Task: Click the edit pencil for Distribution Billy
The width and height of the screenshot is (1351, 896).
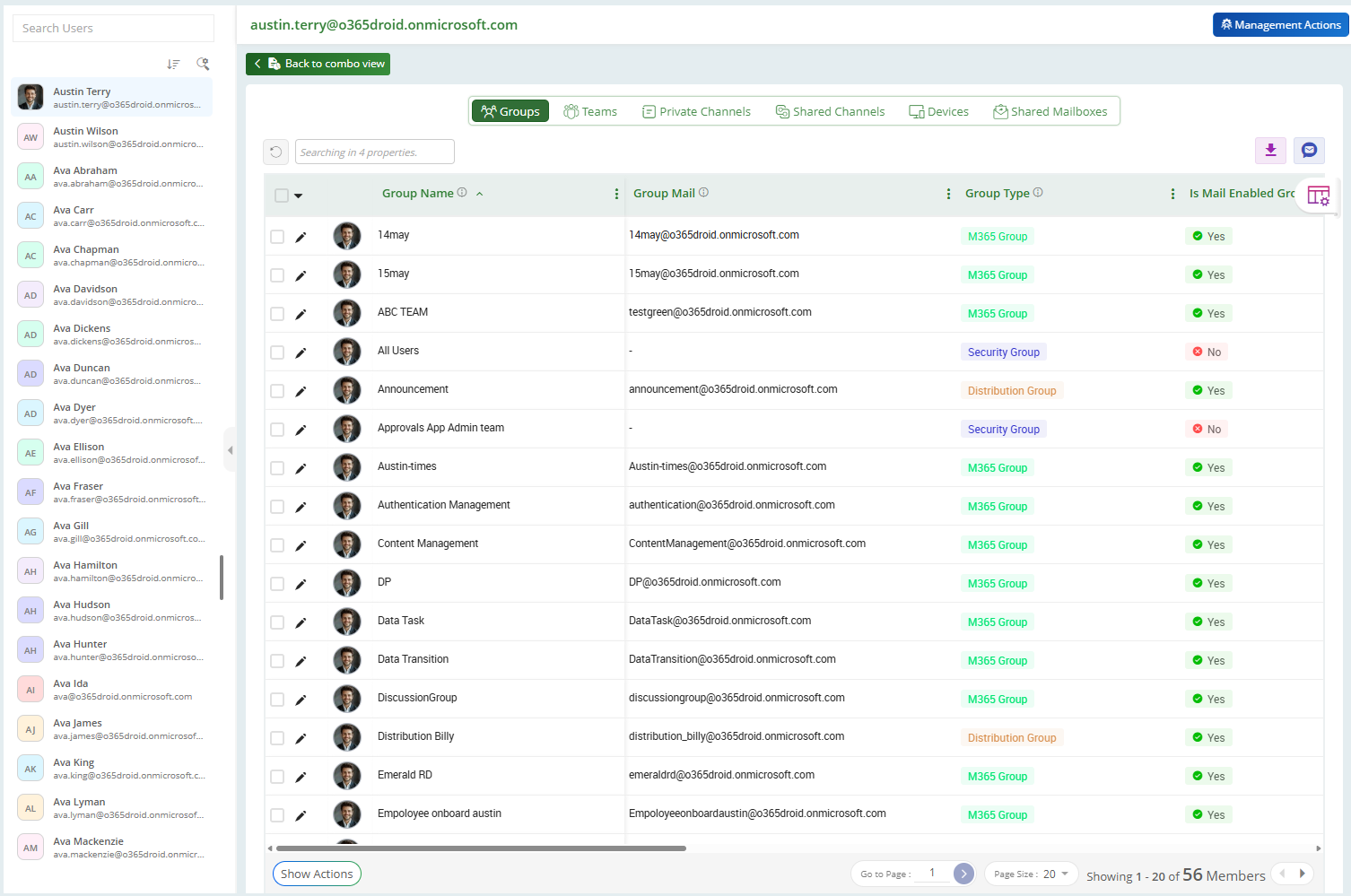Action: (301, 737)
